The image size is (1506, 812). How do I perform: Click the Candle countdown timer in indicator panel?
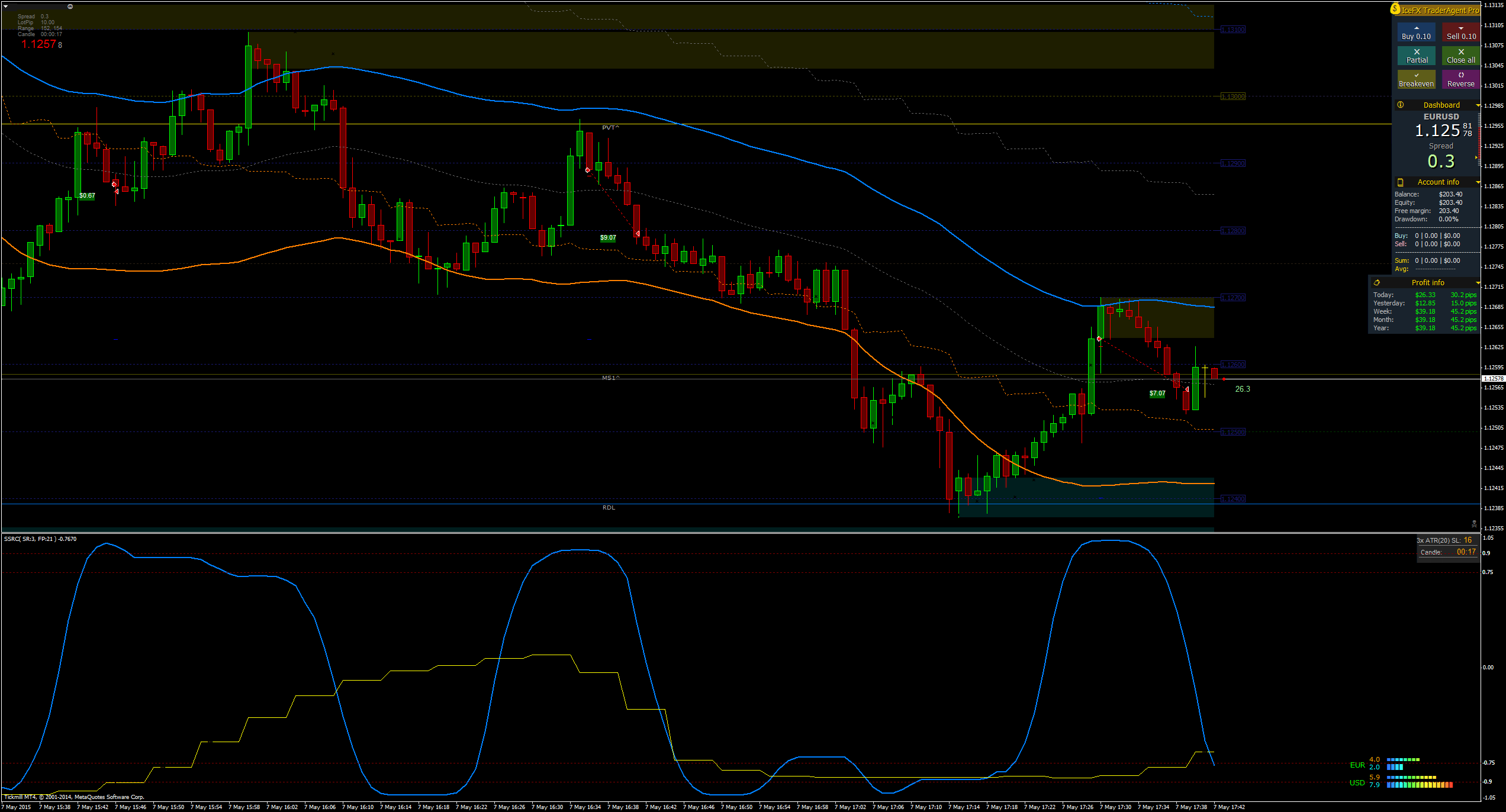click(1466, 552)
